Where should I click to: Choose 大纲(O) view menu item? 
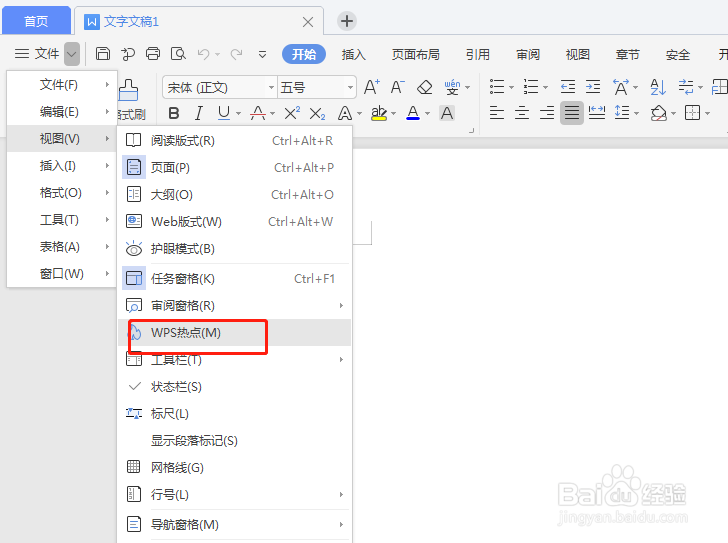(x=234, y=194)
